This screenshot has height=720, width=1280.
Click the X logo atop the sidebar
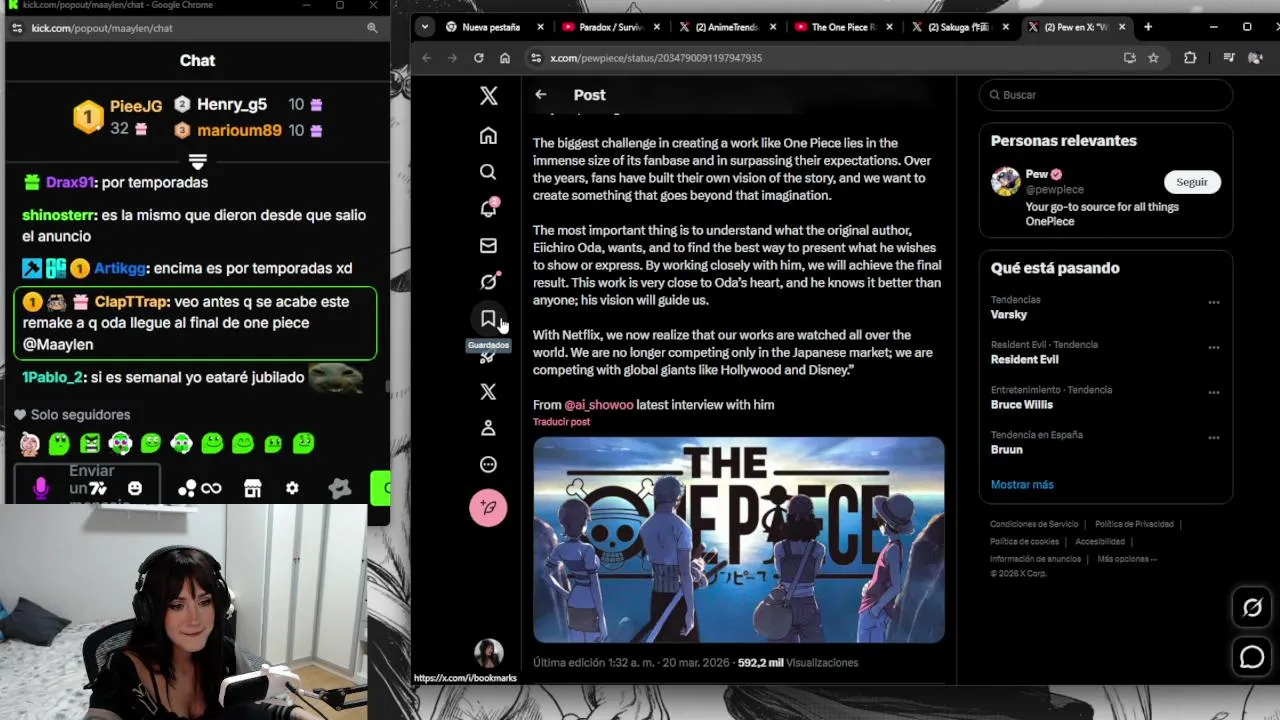[488, 95]
